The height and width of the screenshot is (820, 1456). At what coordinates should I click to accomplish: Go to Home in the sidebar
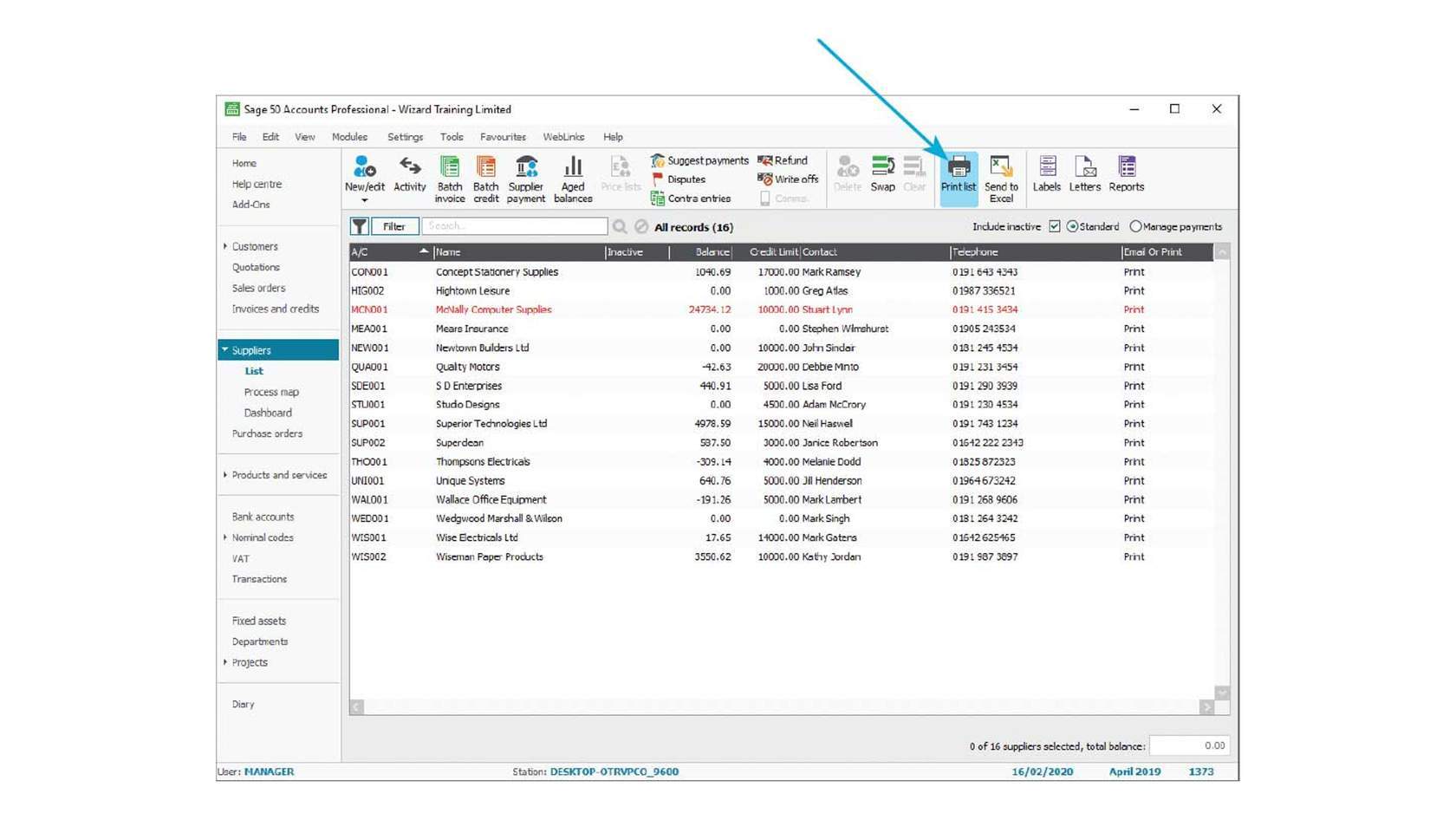pyautogui.click(x=244, y=163)
